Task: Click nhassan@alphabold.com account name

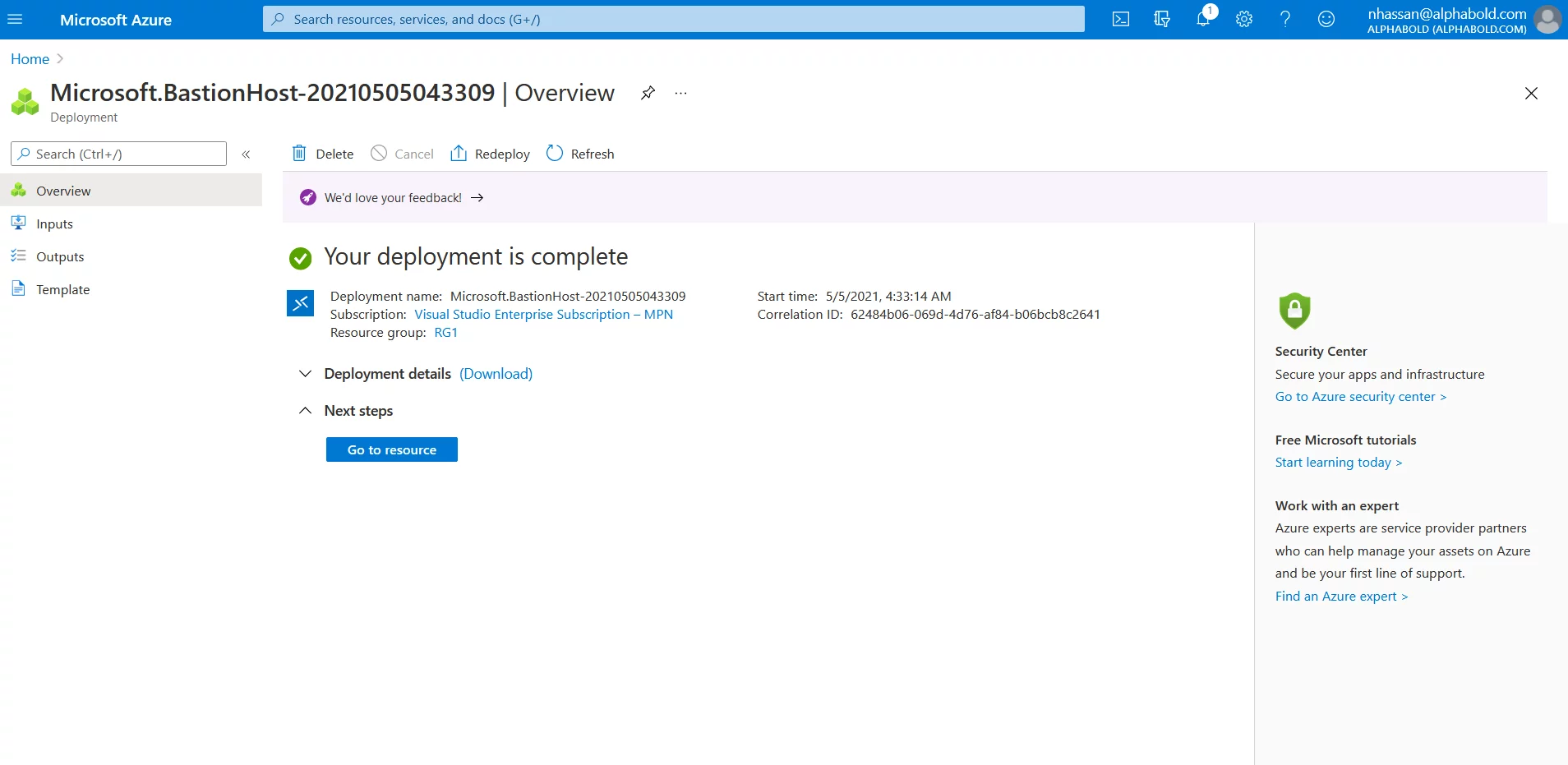Action: point(1447,13)
